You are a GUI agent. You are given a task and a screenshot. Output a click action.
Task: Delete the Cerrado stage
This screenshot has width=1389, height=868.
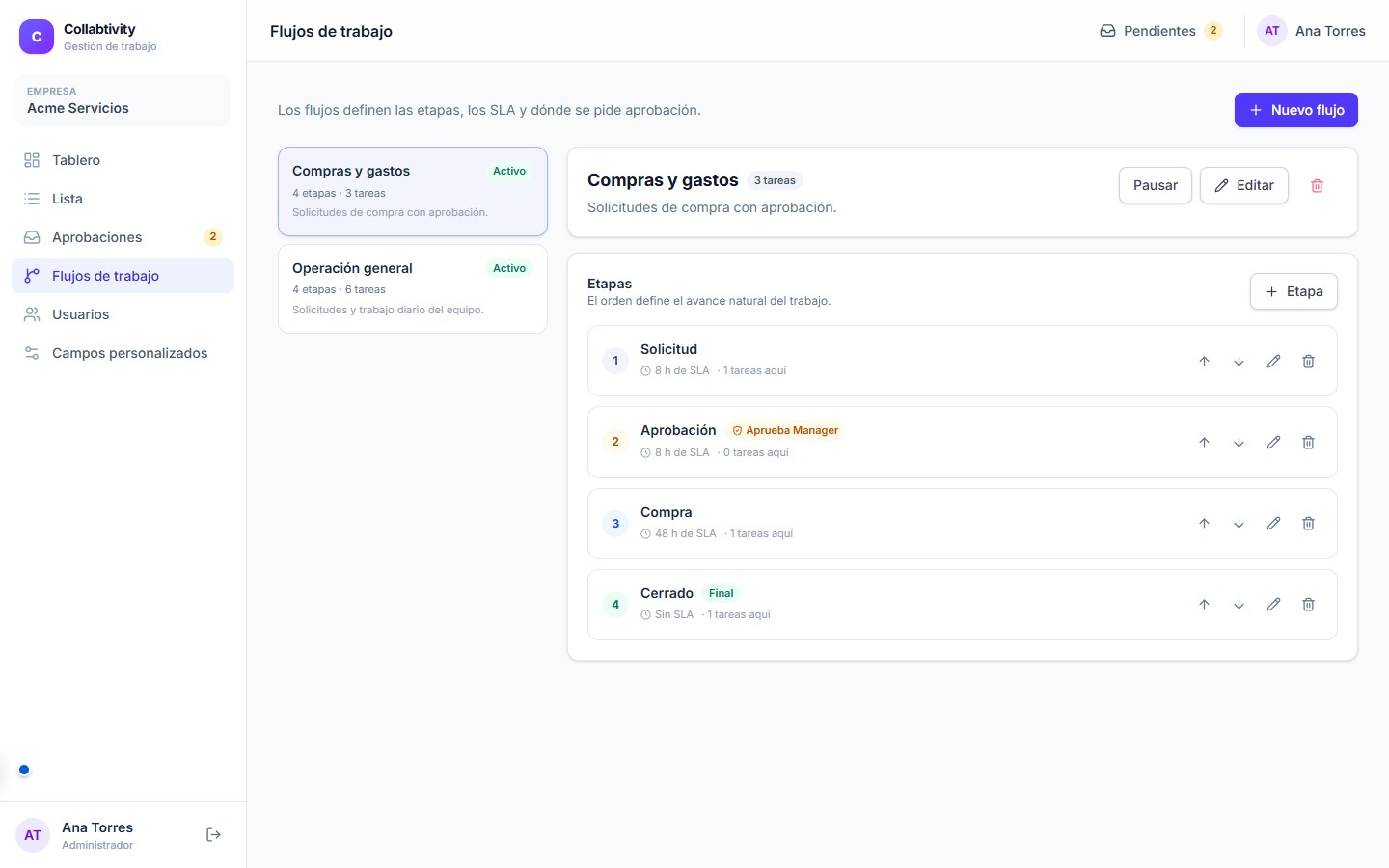[1308, 604]
